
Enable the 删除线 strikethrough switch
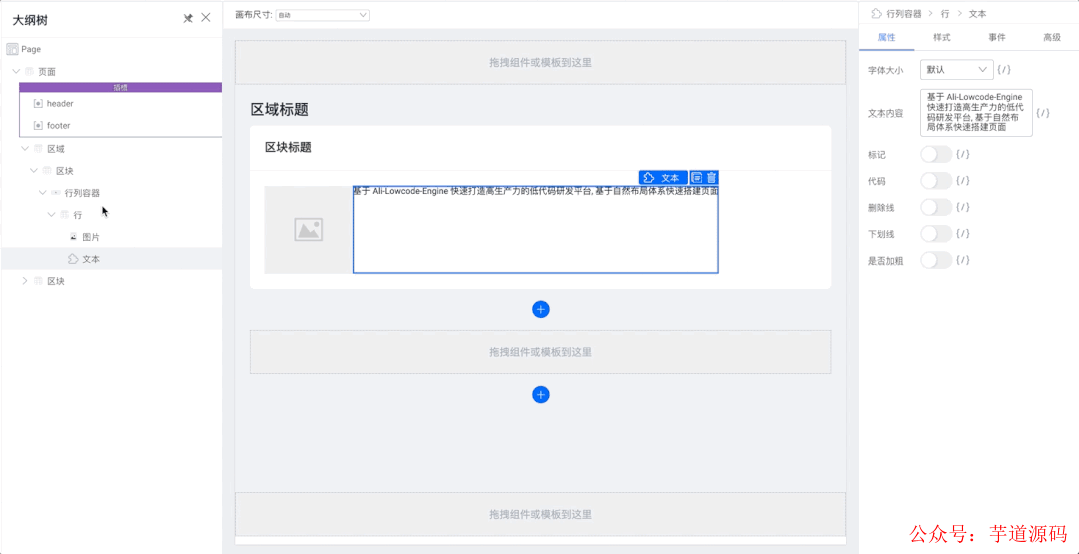tap(936, 207)
